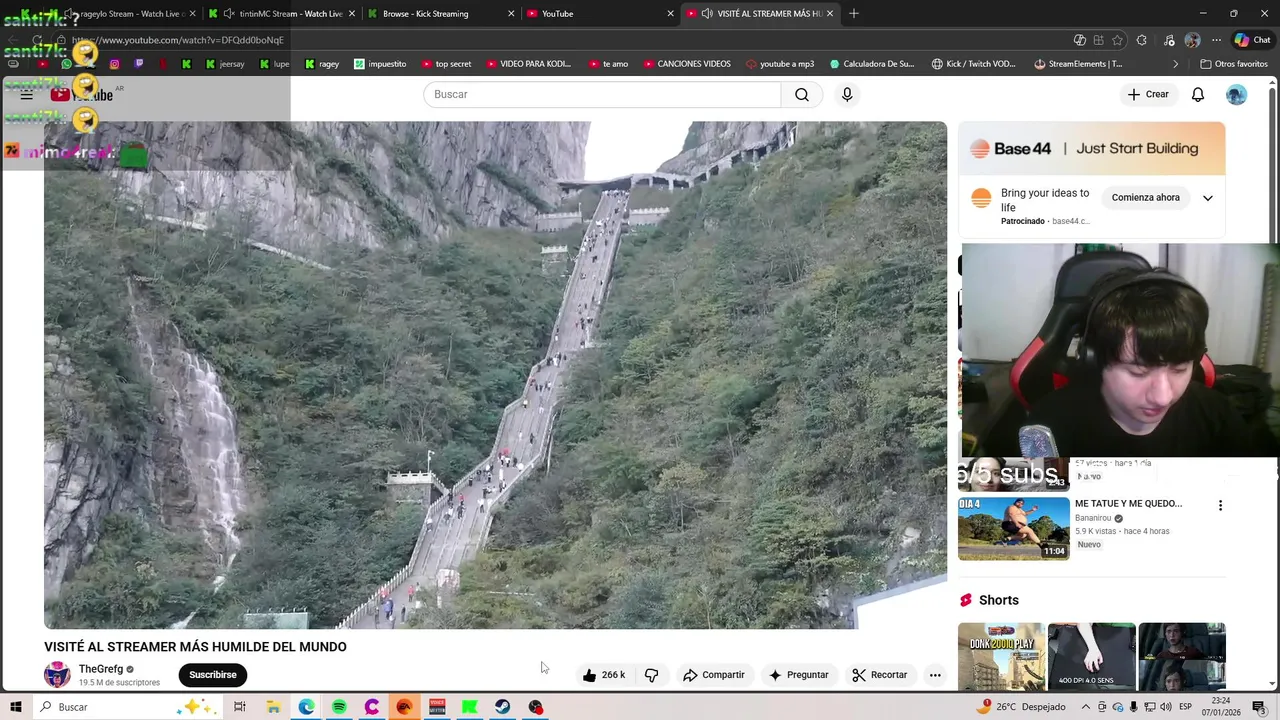Open VIDEO PARA KODI... bookmark
The width and height of the screenshot is (1280, 720).
[x=529, y=64]
